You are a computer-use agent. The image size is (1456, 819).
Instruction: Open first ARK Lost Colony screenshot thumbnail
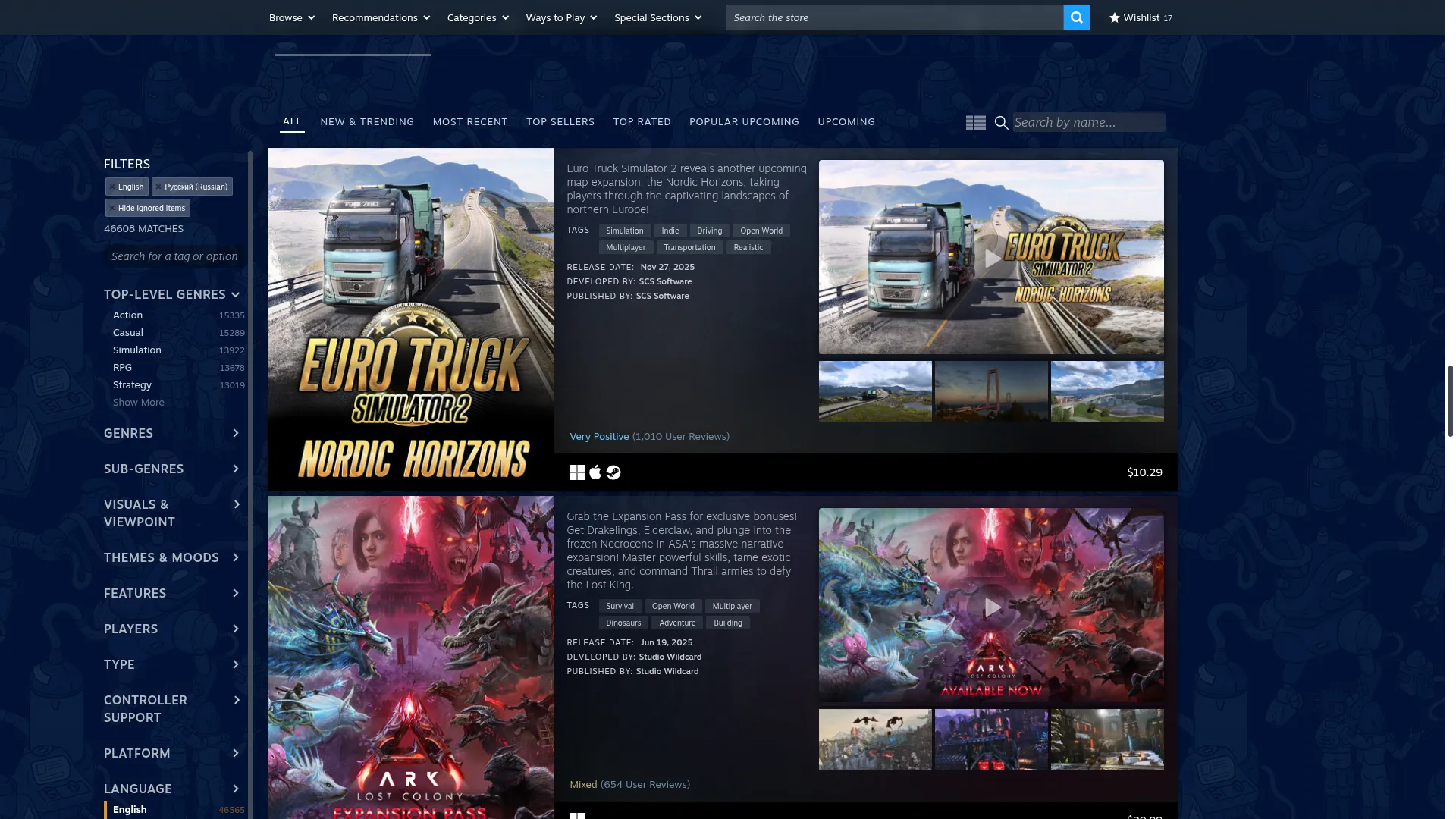click(x=875, y=739)
